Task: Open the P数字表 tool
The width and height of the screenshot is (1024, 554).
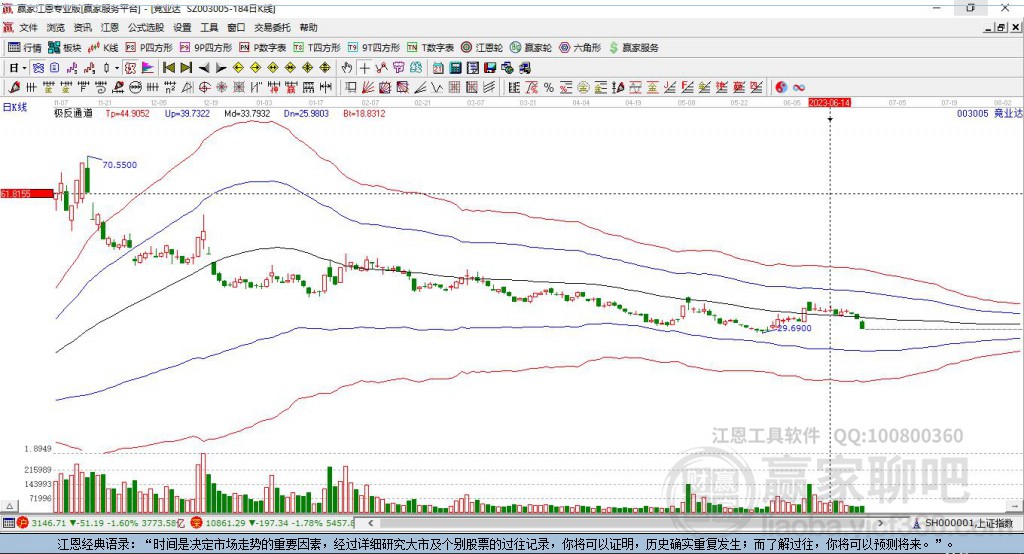Action: click(x=263, y=48)
